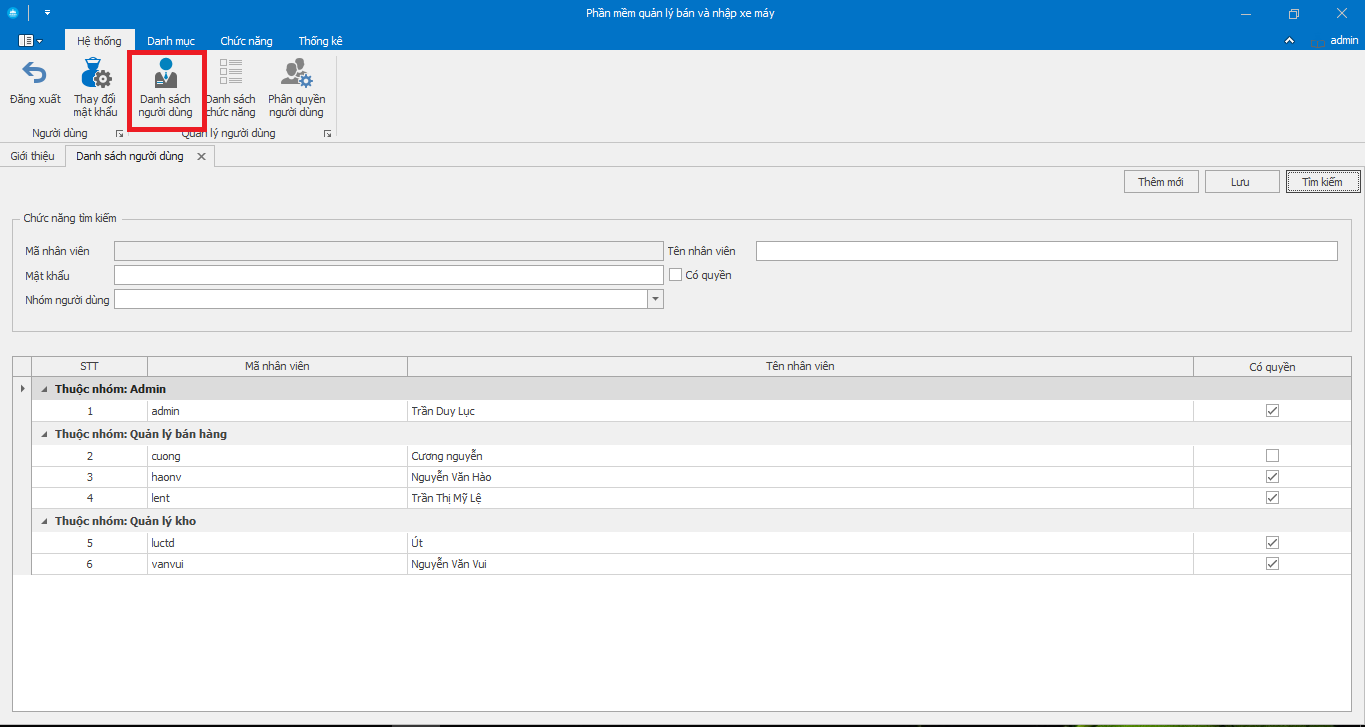Select the Nguyễn Văn Vui name cell

[x=800, y=564]
